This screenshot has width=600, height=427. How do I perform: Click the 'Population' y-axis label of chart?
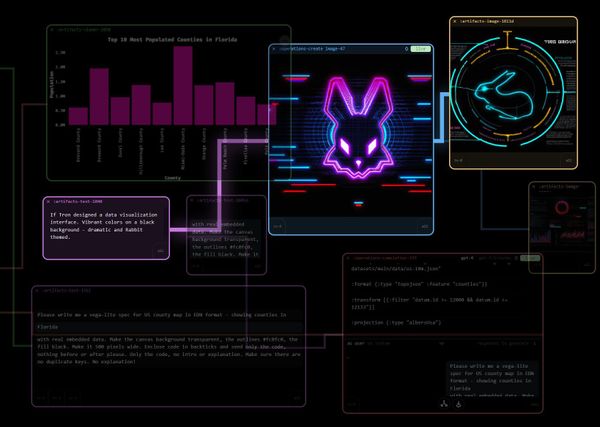[x=52, y=85]
